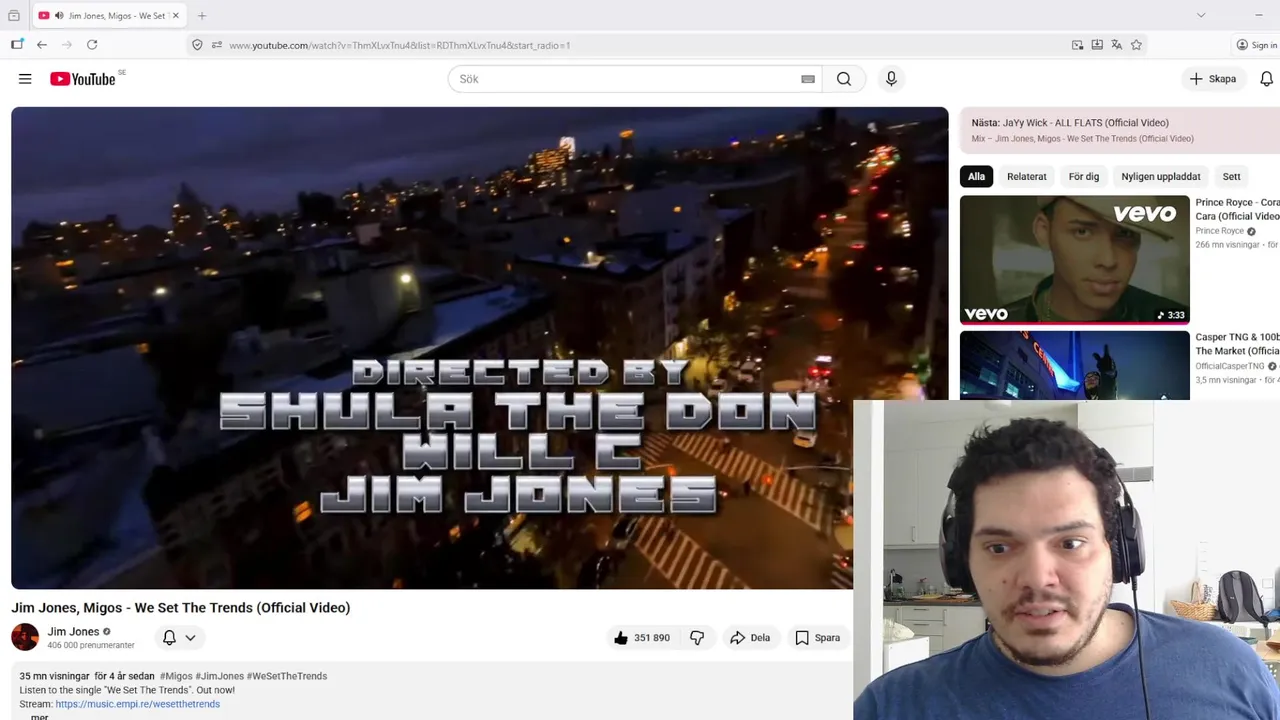Click the video title text

[x=180, y=608]
